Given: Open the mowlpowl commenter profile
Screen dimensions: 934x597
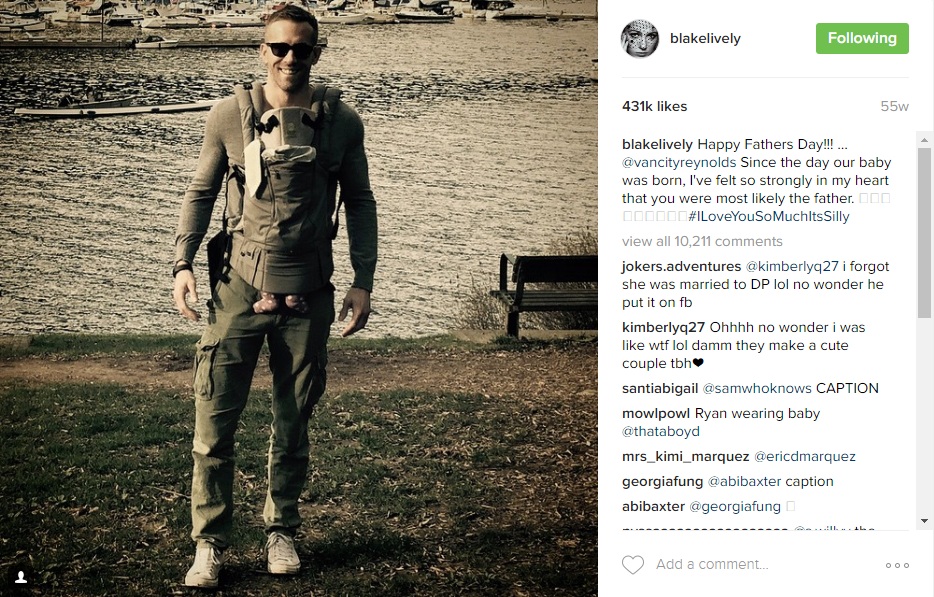Looking at the screenshot, I should (x=656, y=413).
